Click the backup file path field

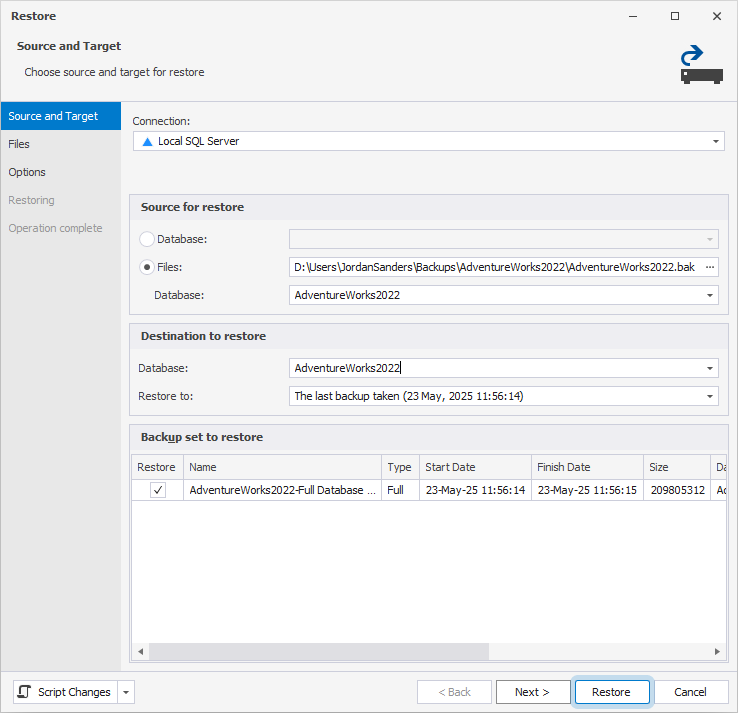(494, 267)
